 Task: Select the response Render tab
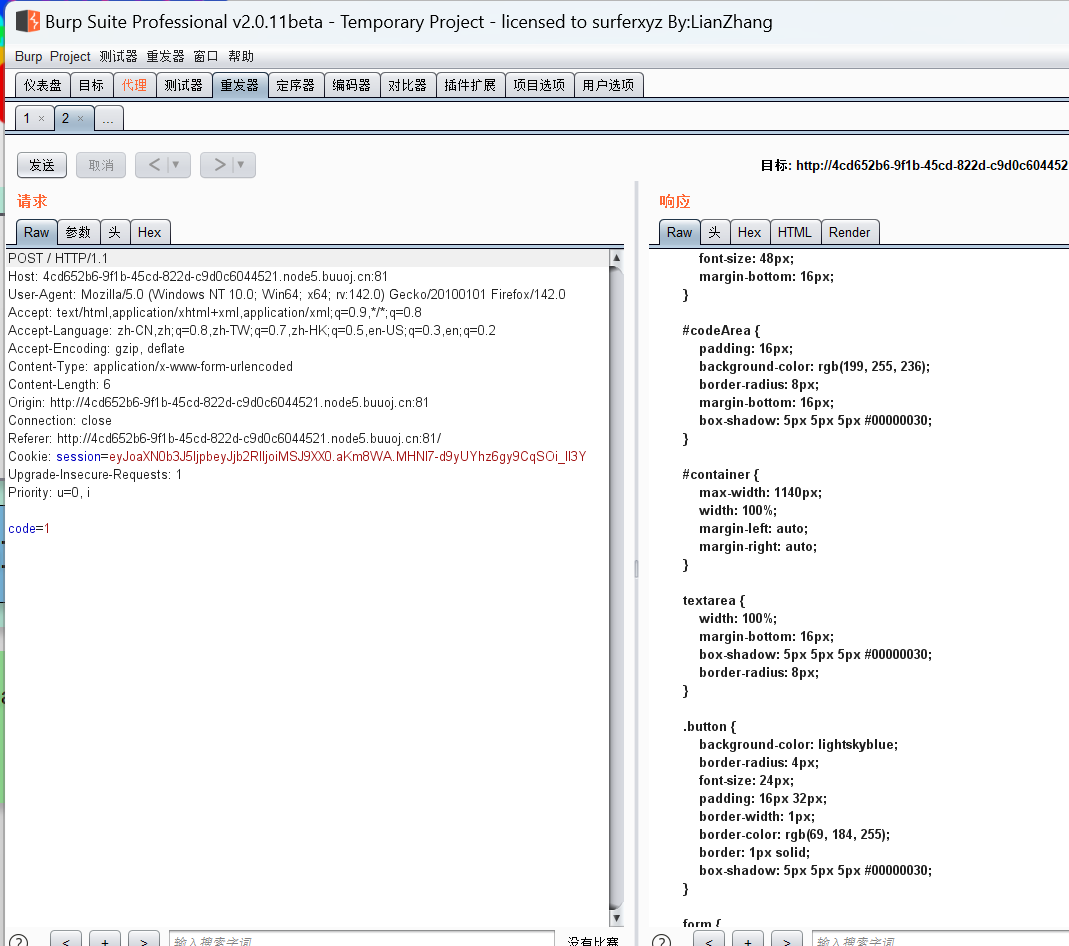coord(849,232)
